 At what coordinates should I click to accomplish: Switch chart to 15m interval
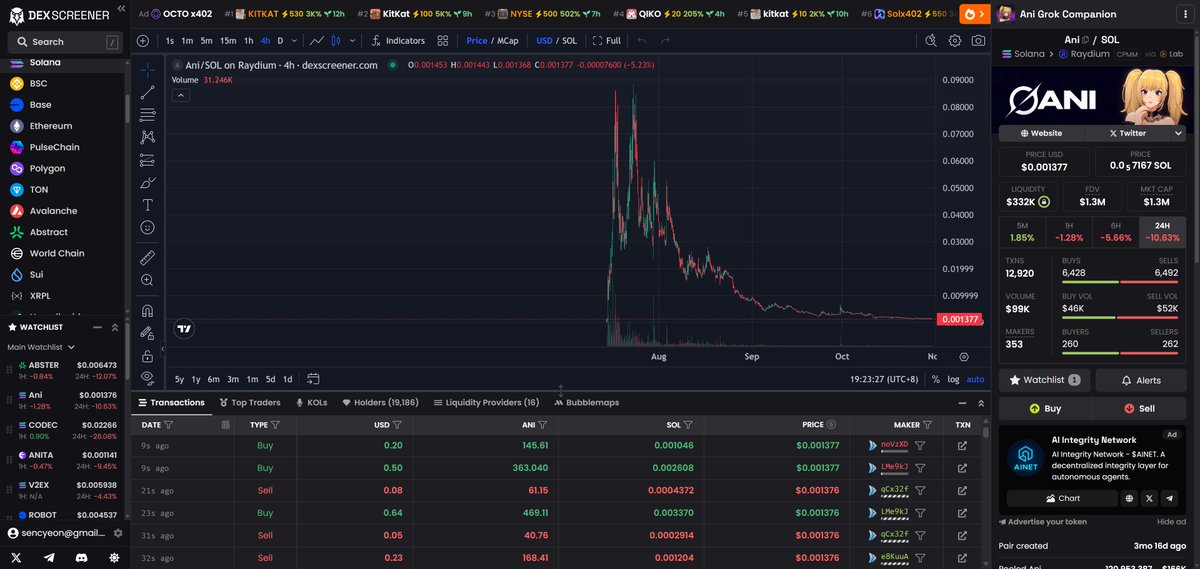(228, 41)
